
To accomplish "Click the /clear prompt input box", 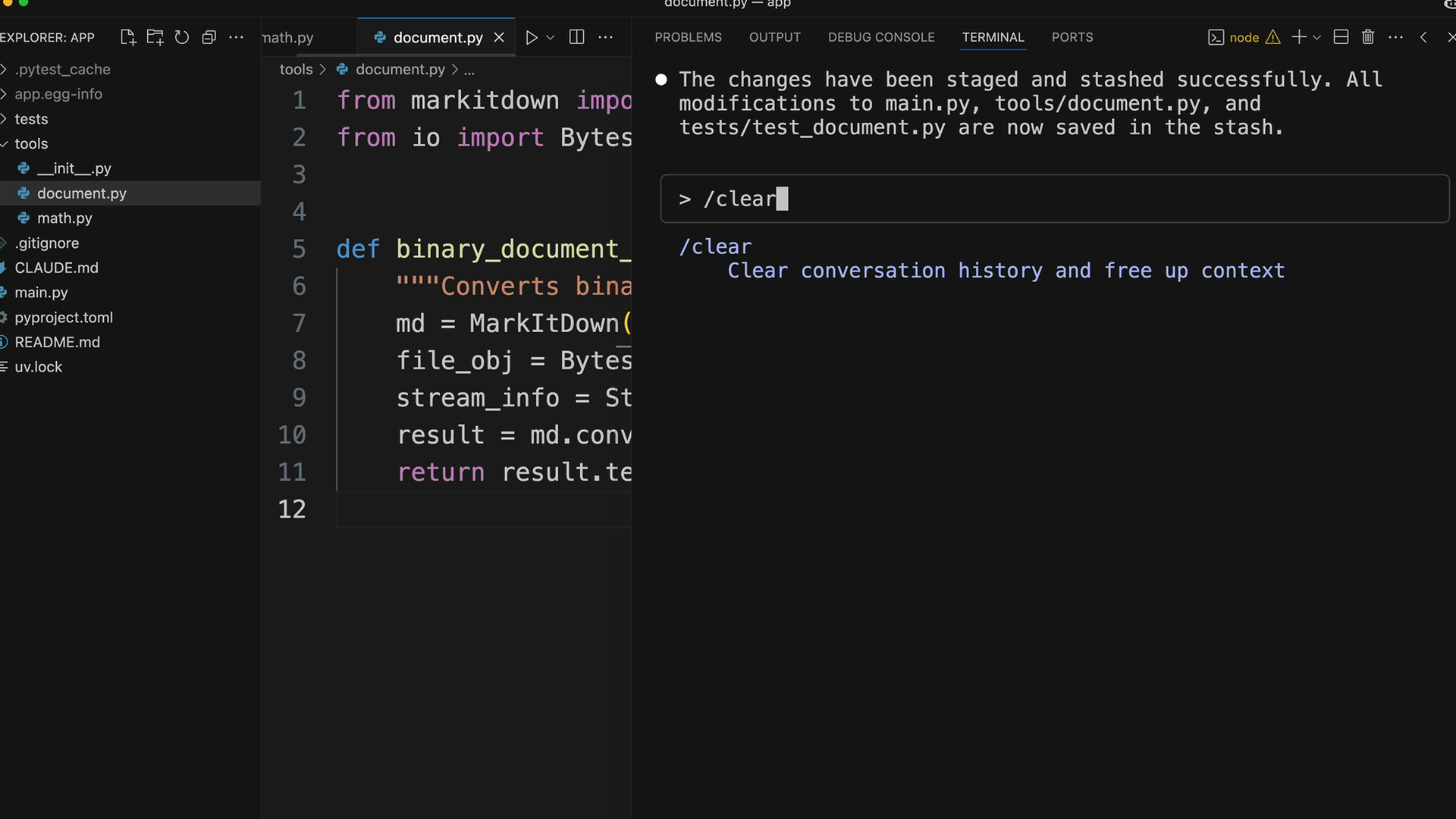I will tap(1055, 199).
